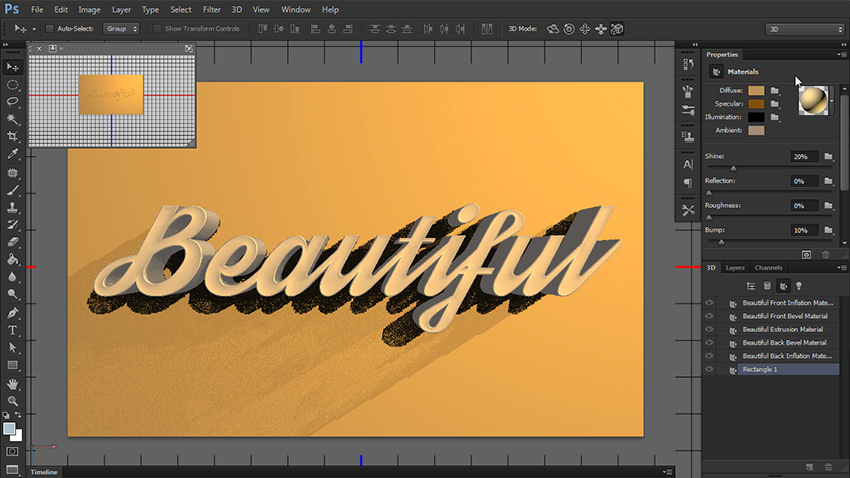Viewport: 850px width, 478px height.
Task: Switch to the Layers tab
Action: pyautogui.click(x=735, y=268)
